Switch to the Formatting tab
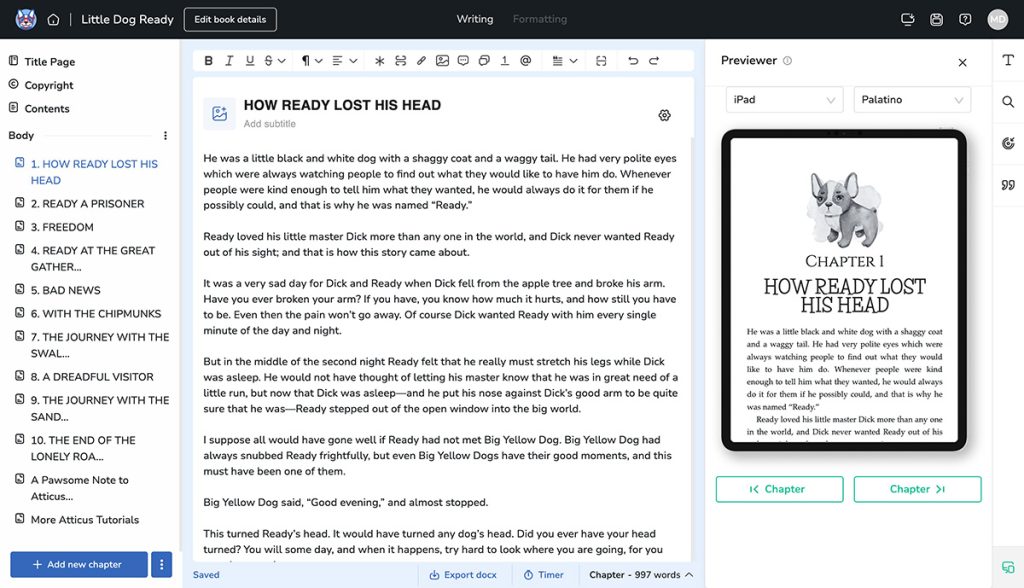1024x588 pixels. tap(539, 19)
